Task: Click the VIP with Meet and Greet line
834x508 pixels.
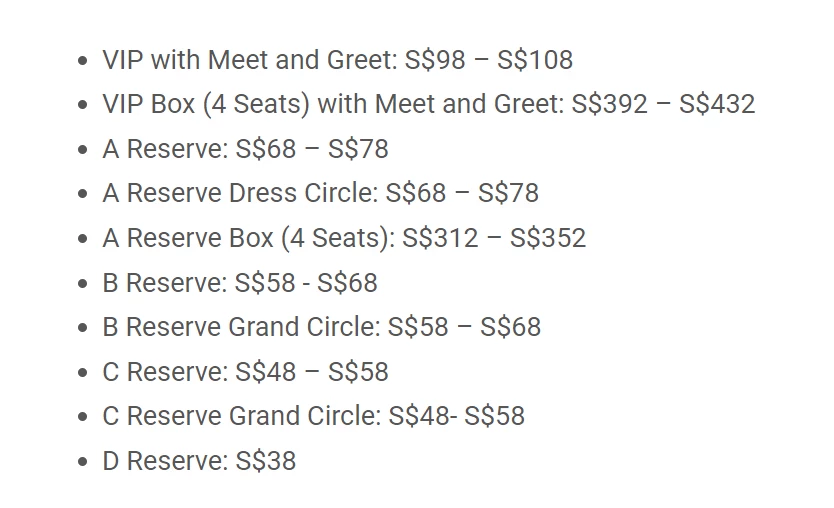Action: point(338,60)
